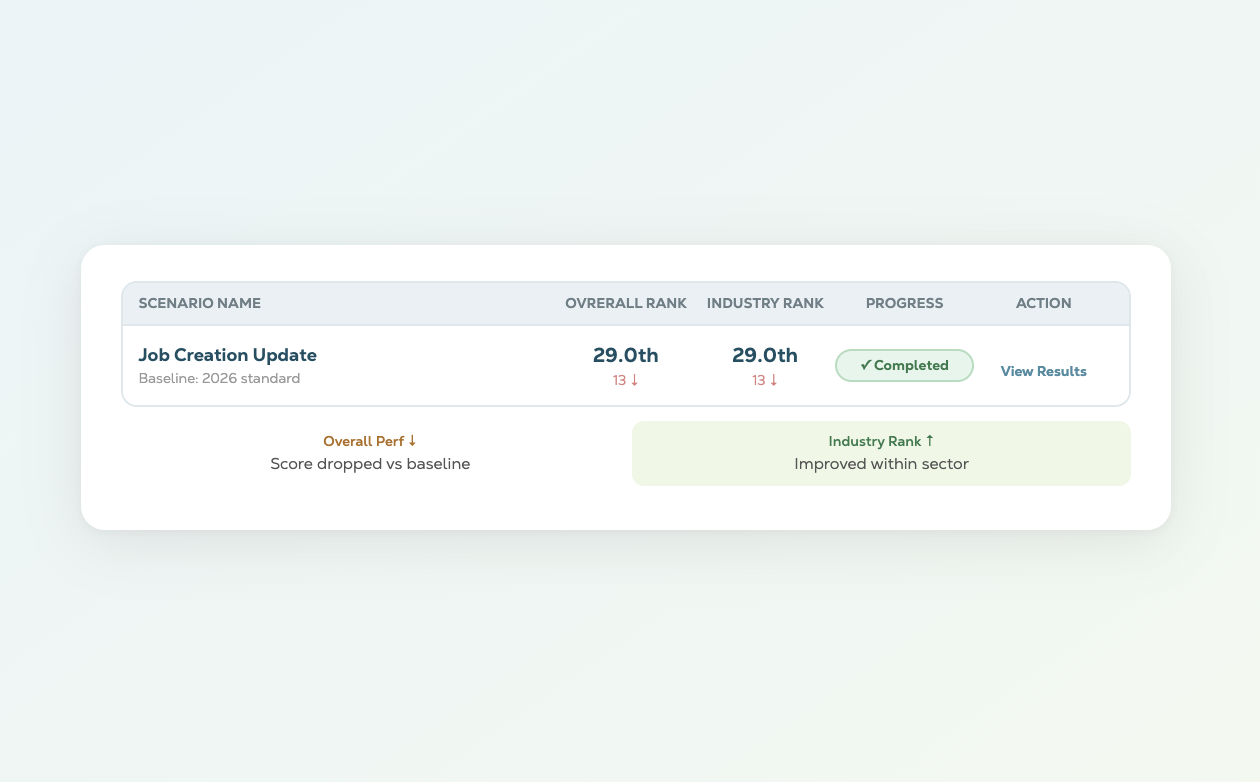Click the 29.0th value in Overall Rank column

tap(625, 355)
